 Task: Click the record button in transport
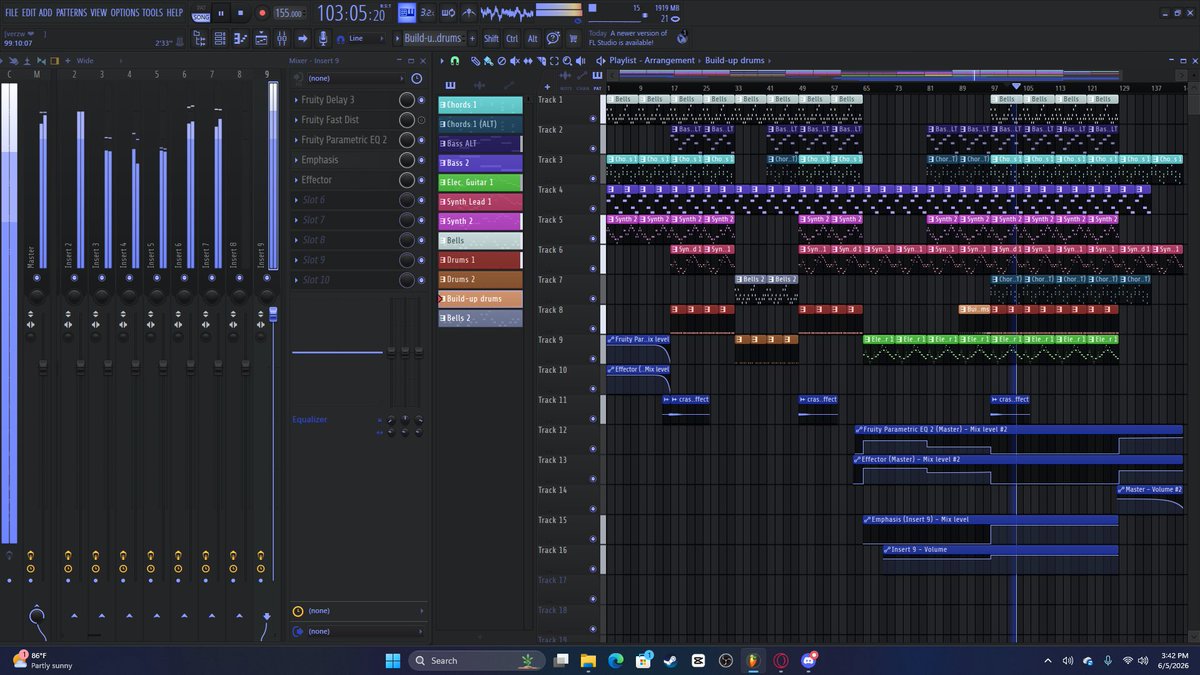[x=261, y=13]
